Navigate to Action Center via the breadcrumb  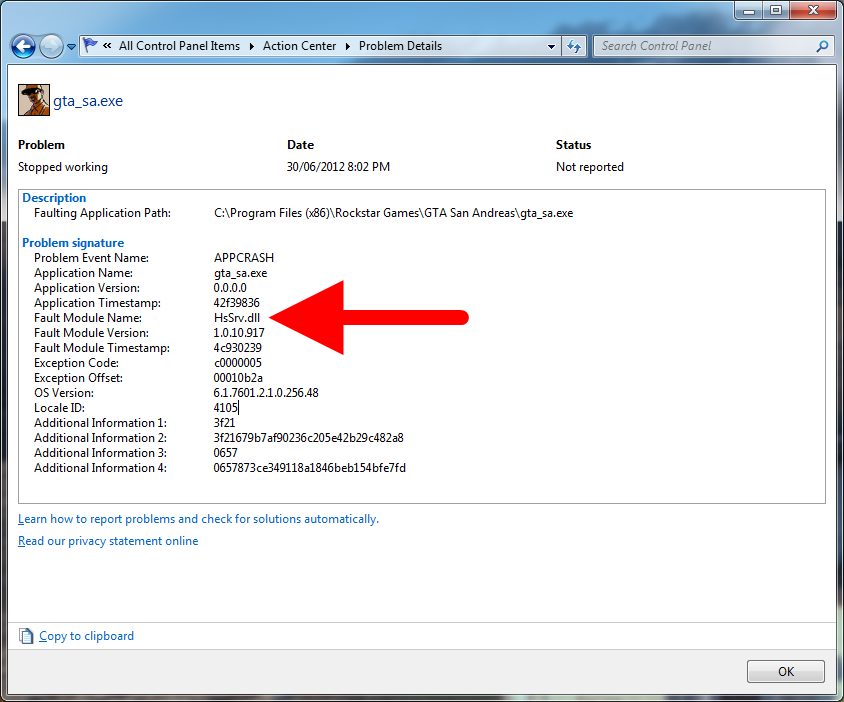click(x=299, y=46)
